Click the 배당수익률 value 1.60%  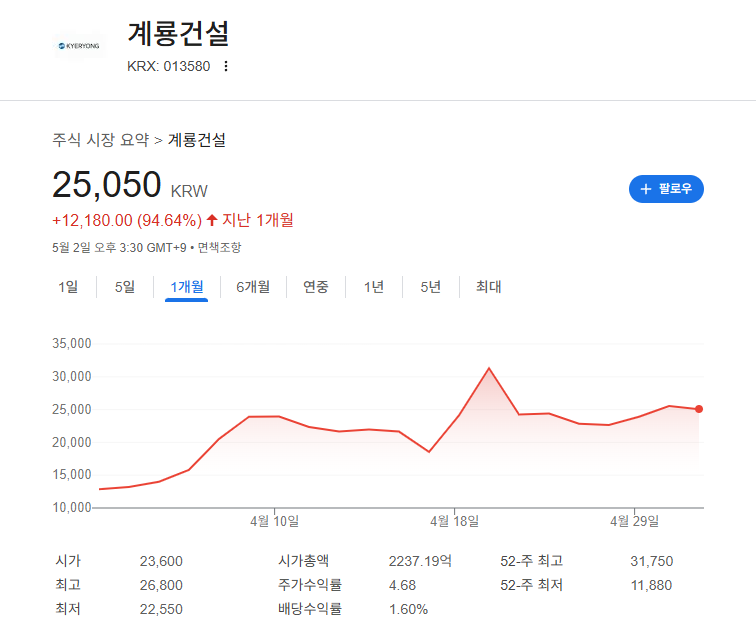click(x=408, y=610)
